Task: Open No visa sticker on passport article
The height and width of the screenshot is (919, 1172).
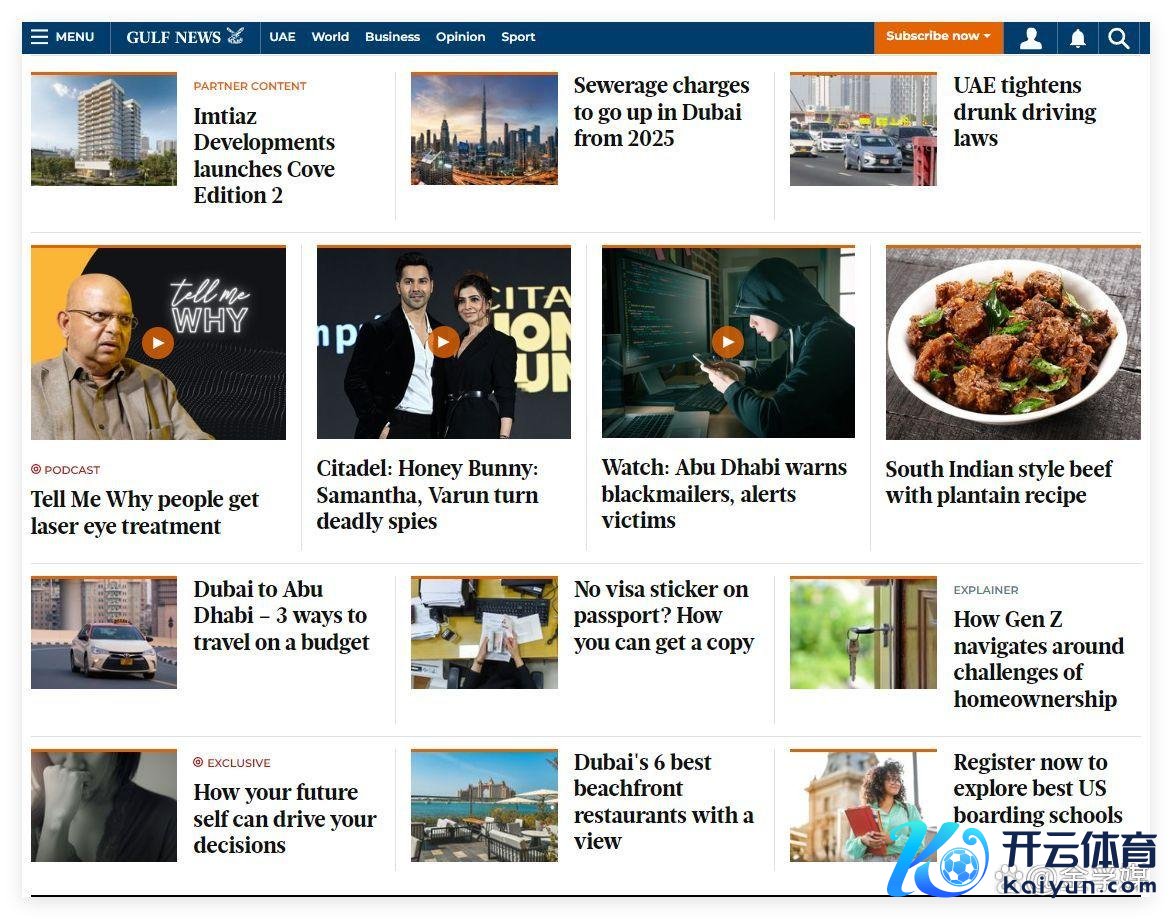Action: (663, 616)
